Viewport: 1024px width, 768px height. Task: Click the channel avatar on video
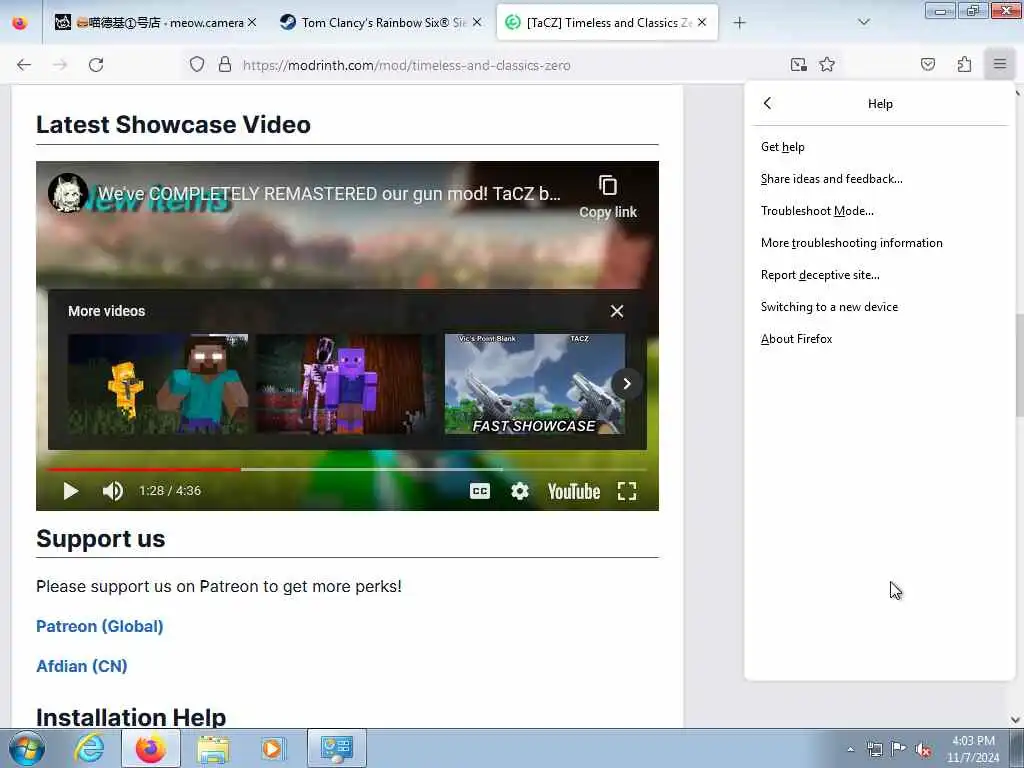68,193
